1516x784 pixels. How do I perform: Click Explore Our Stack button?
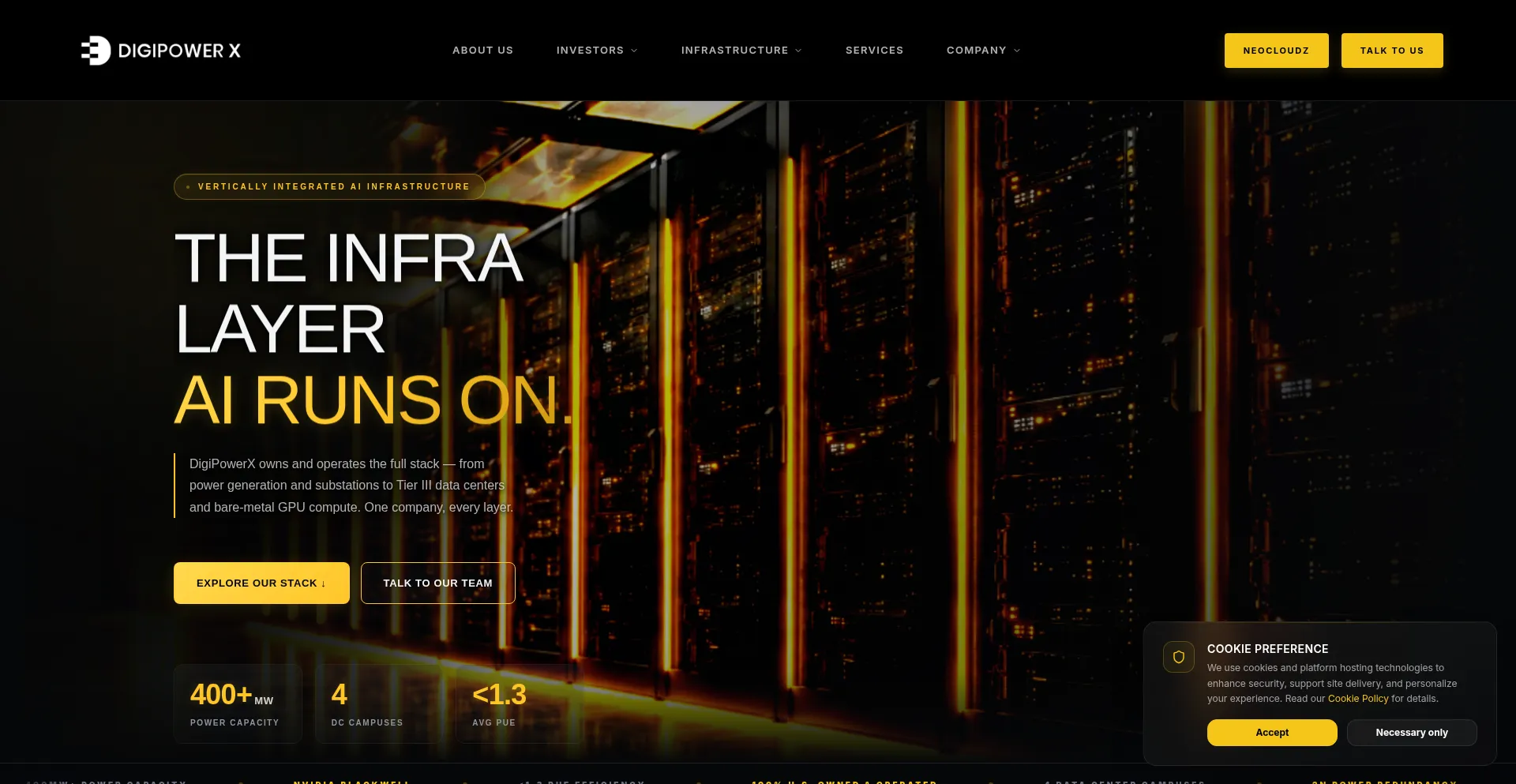point(261,583)
